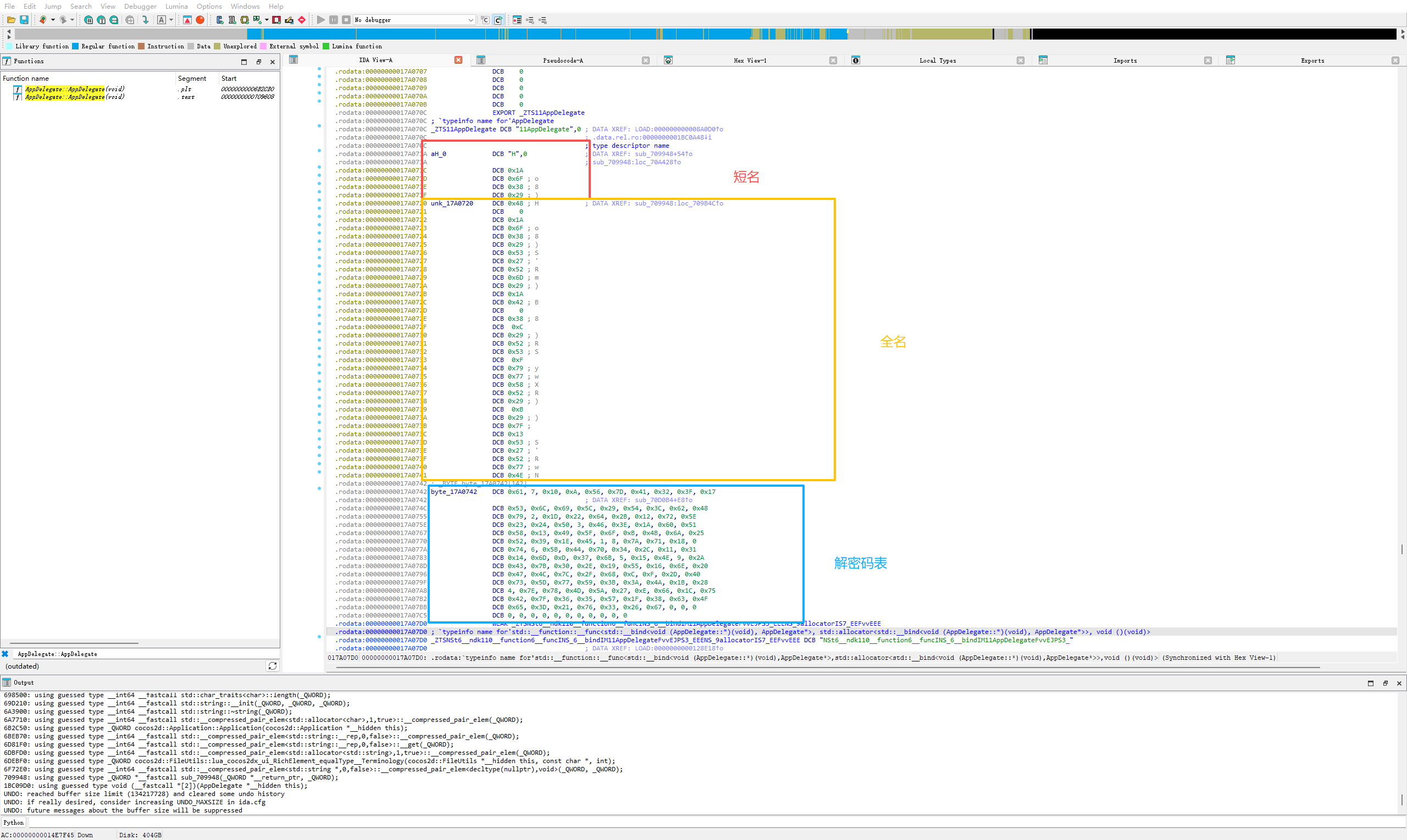1407x840 pixels.
Task: Click the red breakpoint circle icon
Action: [x=200, y=20]
